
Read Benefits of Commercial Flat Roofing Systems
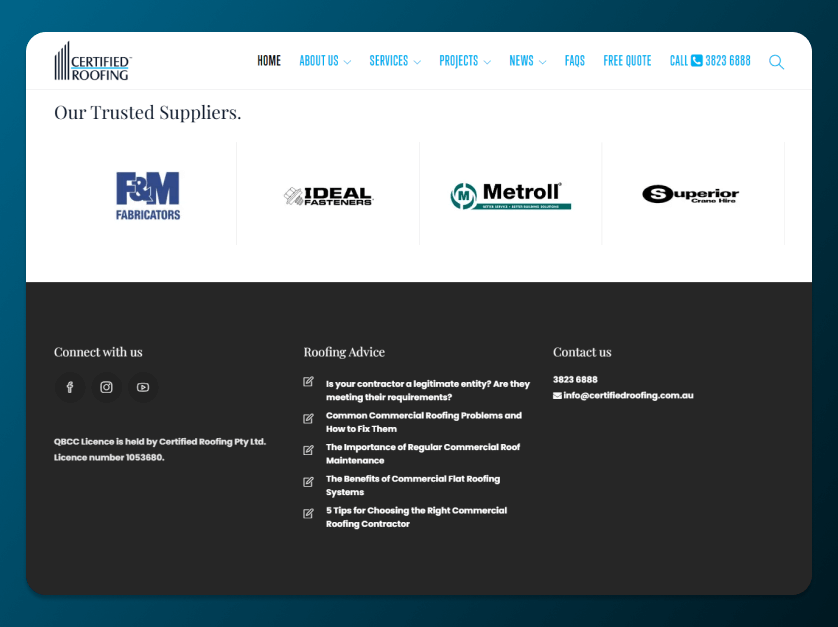(x=412, y=485)
